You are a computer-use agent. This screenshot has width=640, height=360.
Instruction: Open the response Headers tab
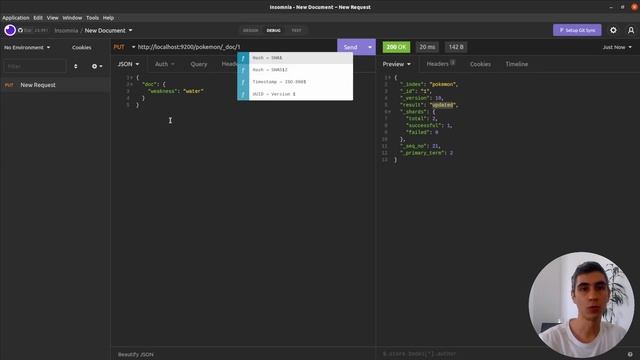pyautogui.click(x=440, y=64)
